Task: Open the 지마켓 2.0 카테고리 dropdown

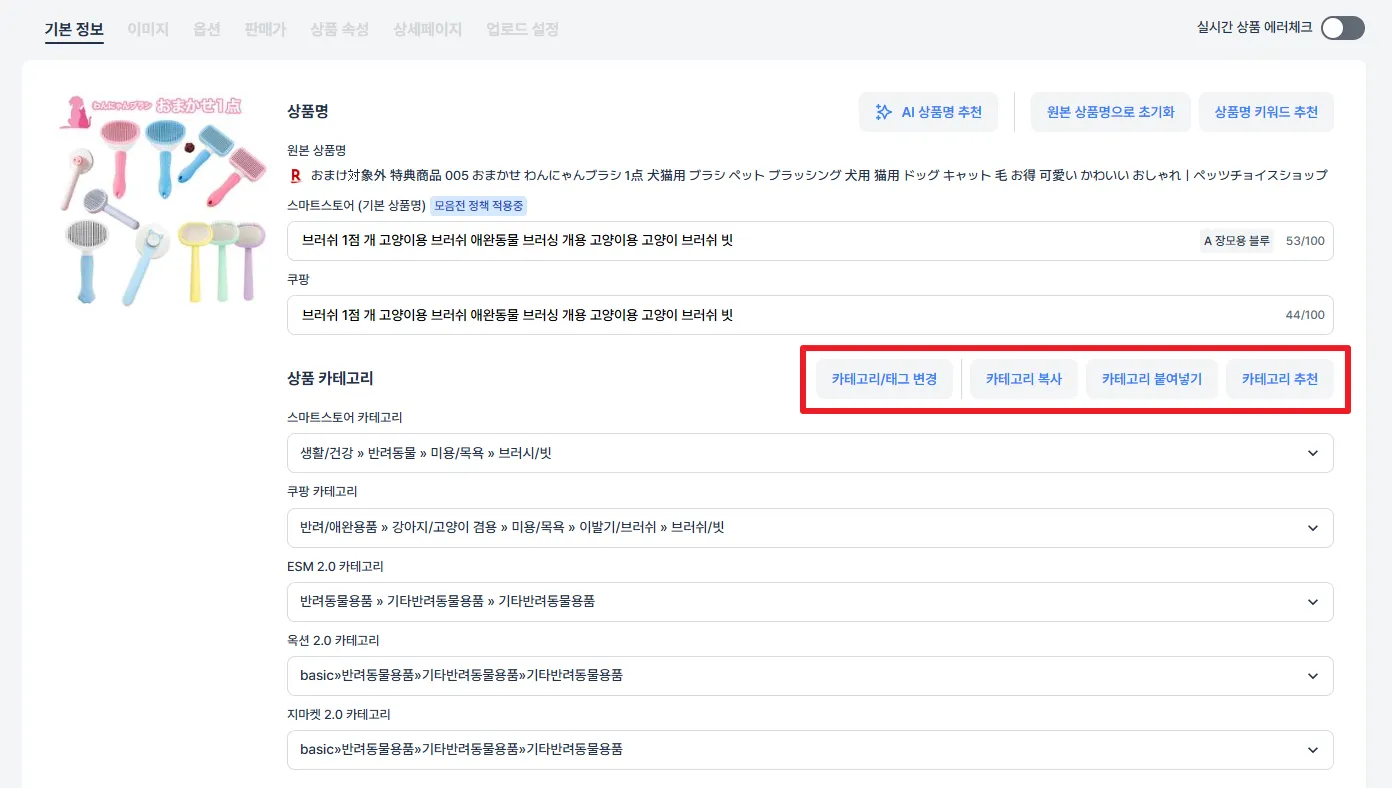Action: click(x=810, y=749)
